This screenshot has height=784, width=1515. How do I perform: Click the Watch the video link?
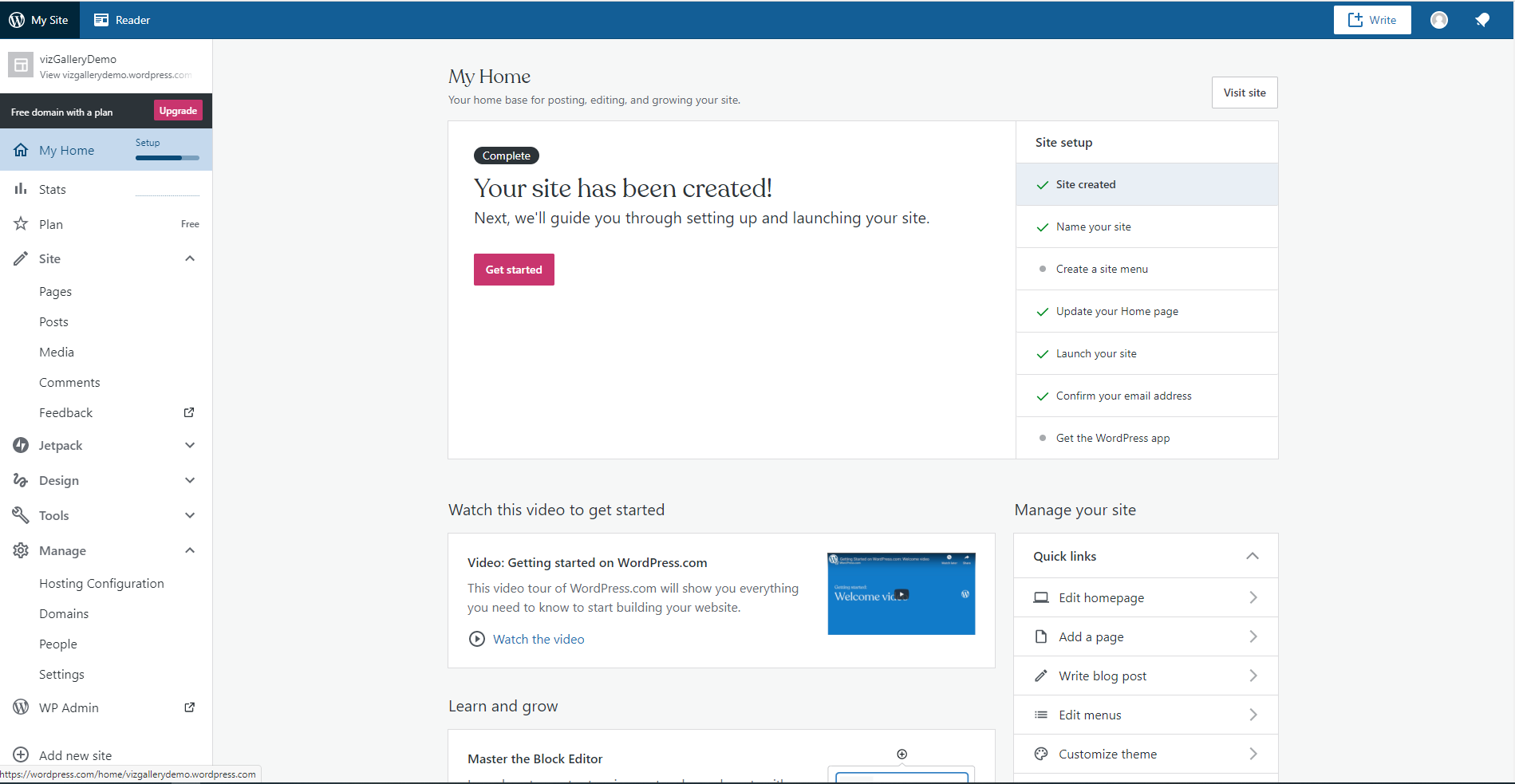tap(539, 639)
